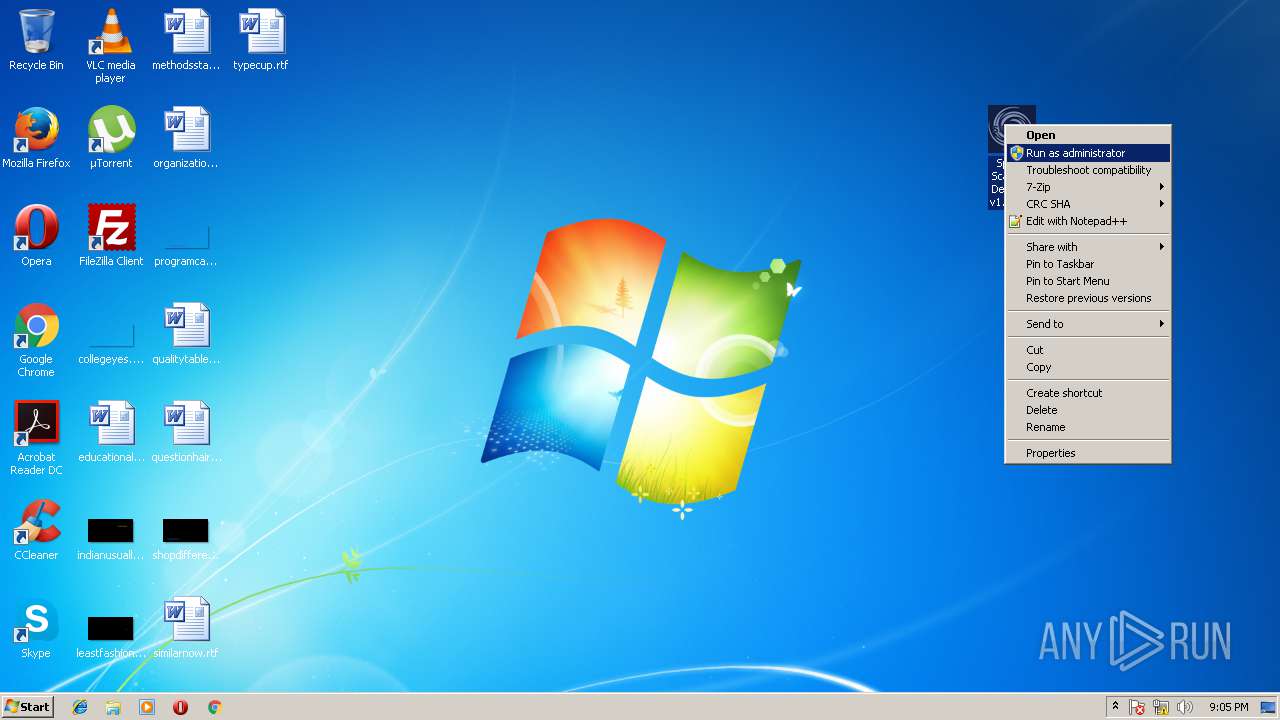Select the educational... Word document icon
The width and height of the screenshot is (1280, 720).
(x=110, y=432)
